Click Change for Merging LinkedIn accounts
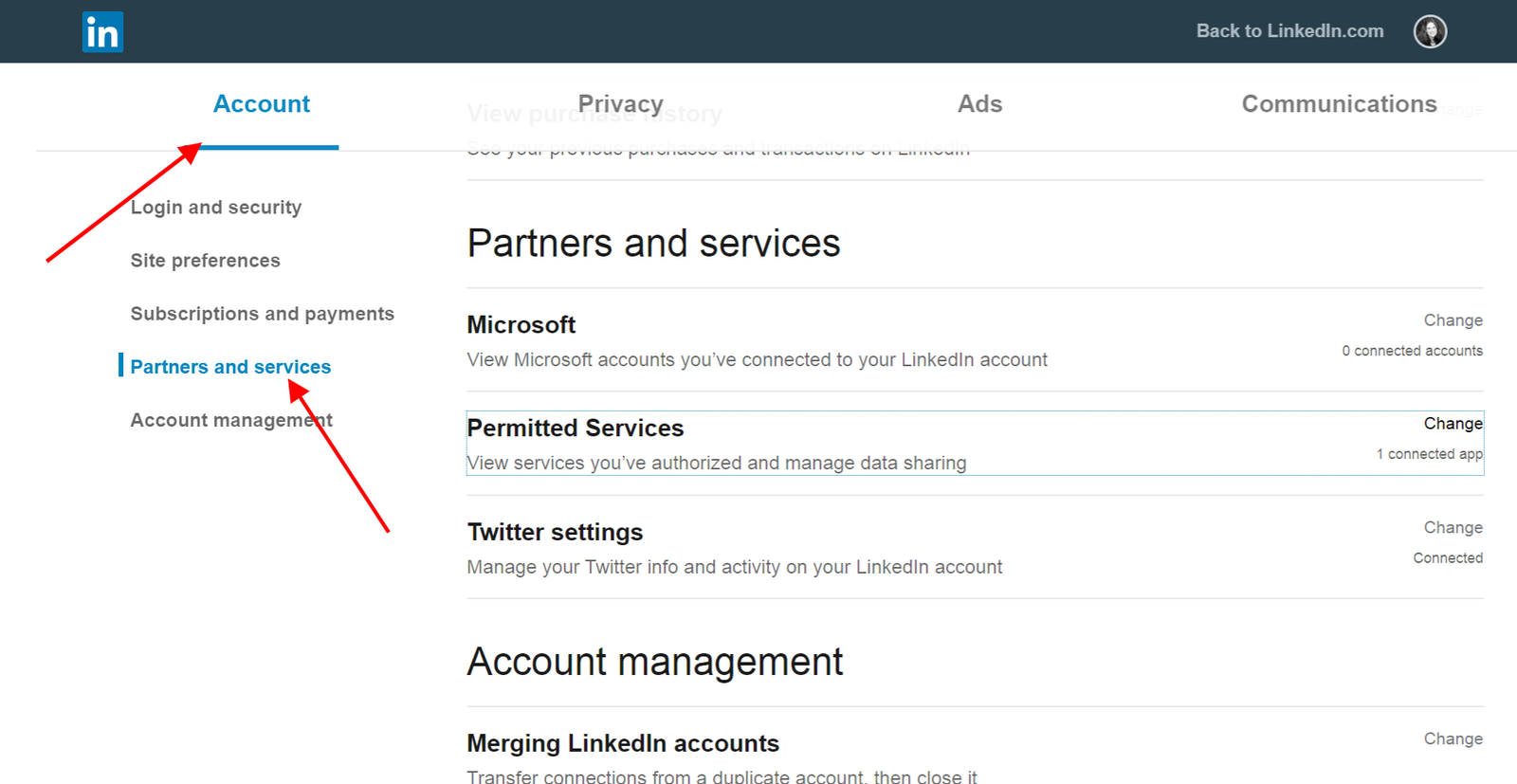 (x=1452, y=738)
